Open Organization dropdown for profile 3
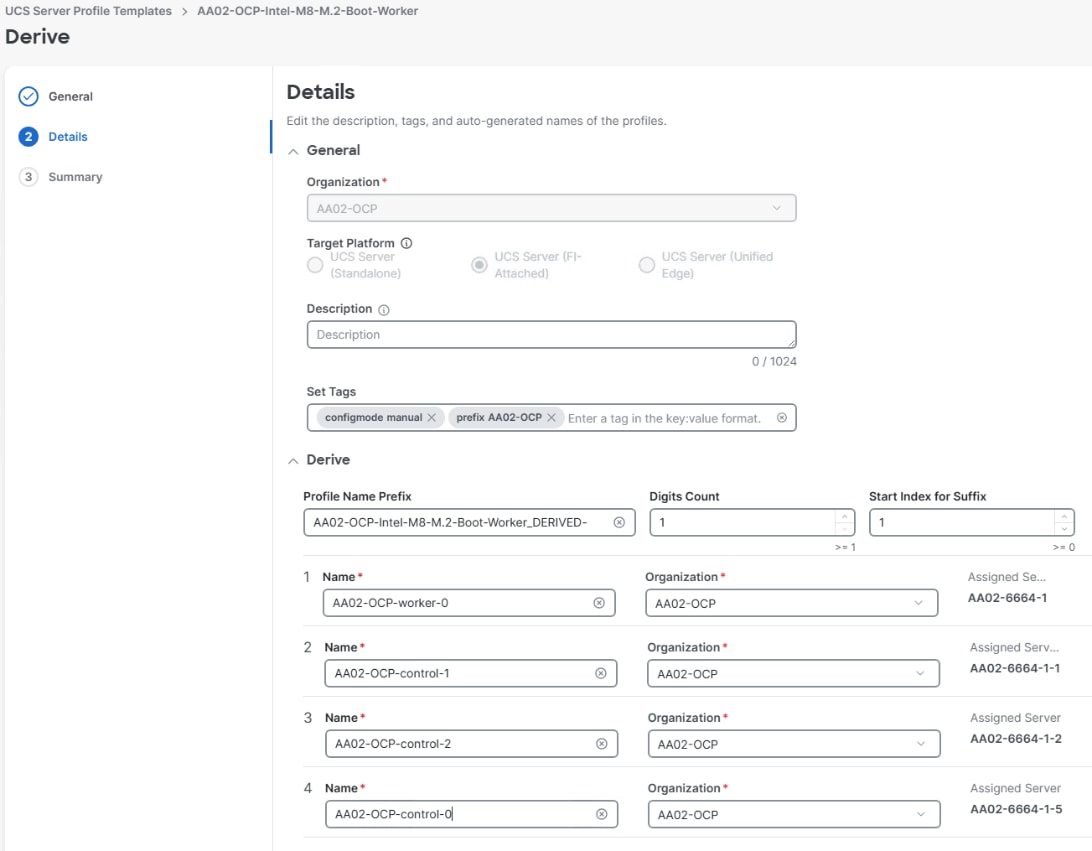This screenshot has width=1092, height=851. click(x=794, y=744)
